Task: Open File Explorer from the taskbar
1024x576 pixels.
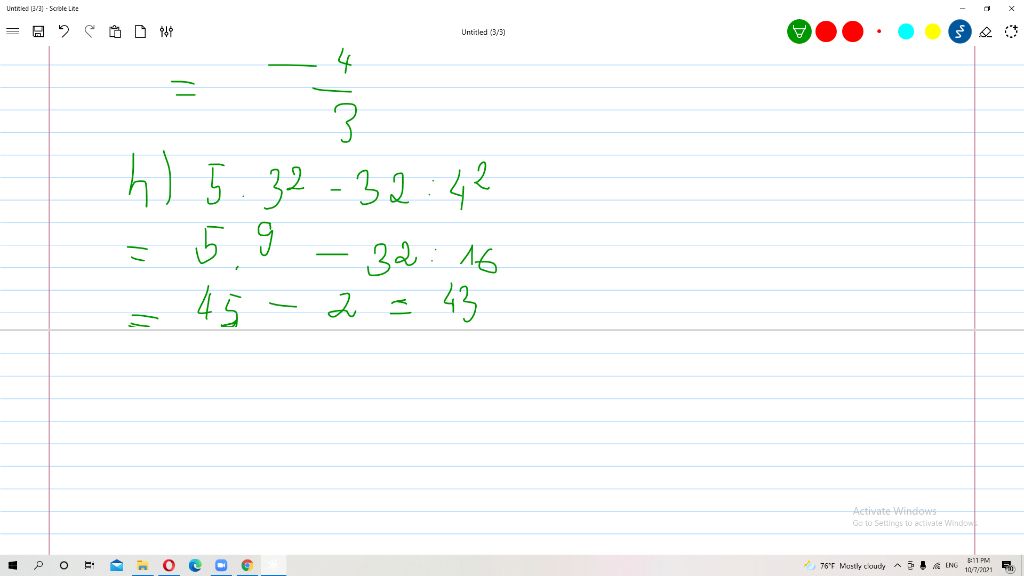Action: point(142,566)
